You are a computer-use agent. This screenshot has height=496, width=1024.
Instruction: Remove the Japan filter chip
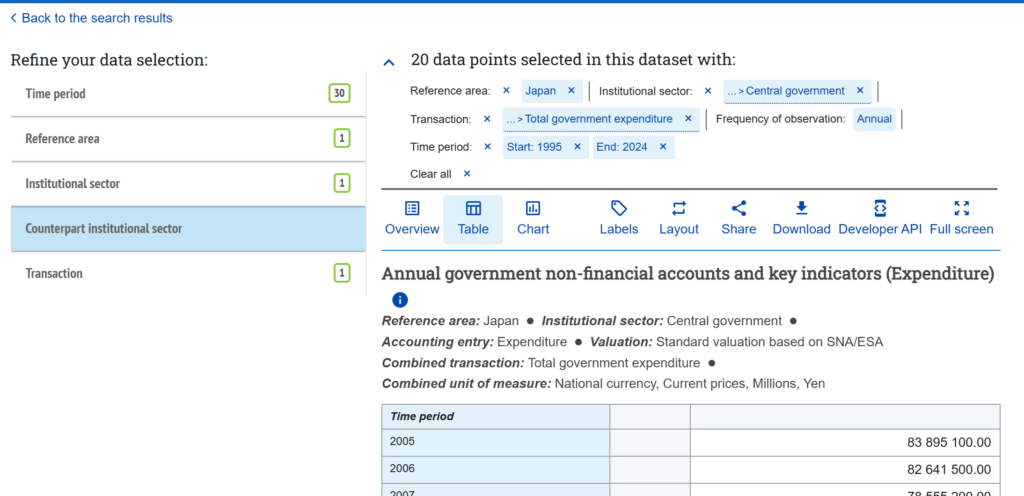point(571,91)
